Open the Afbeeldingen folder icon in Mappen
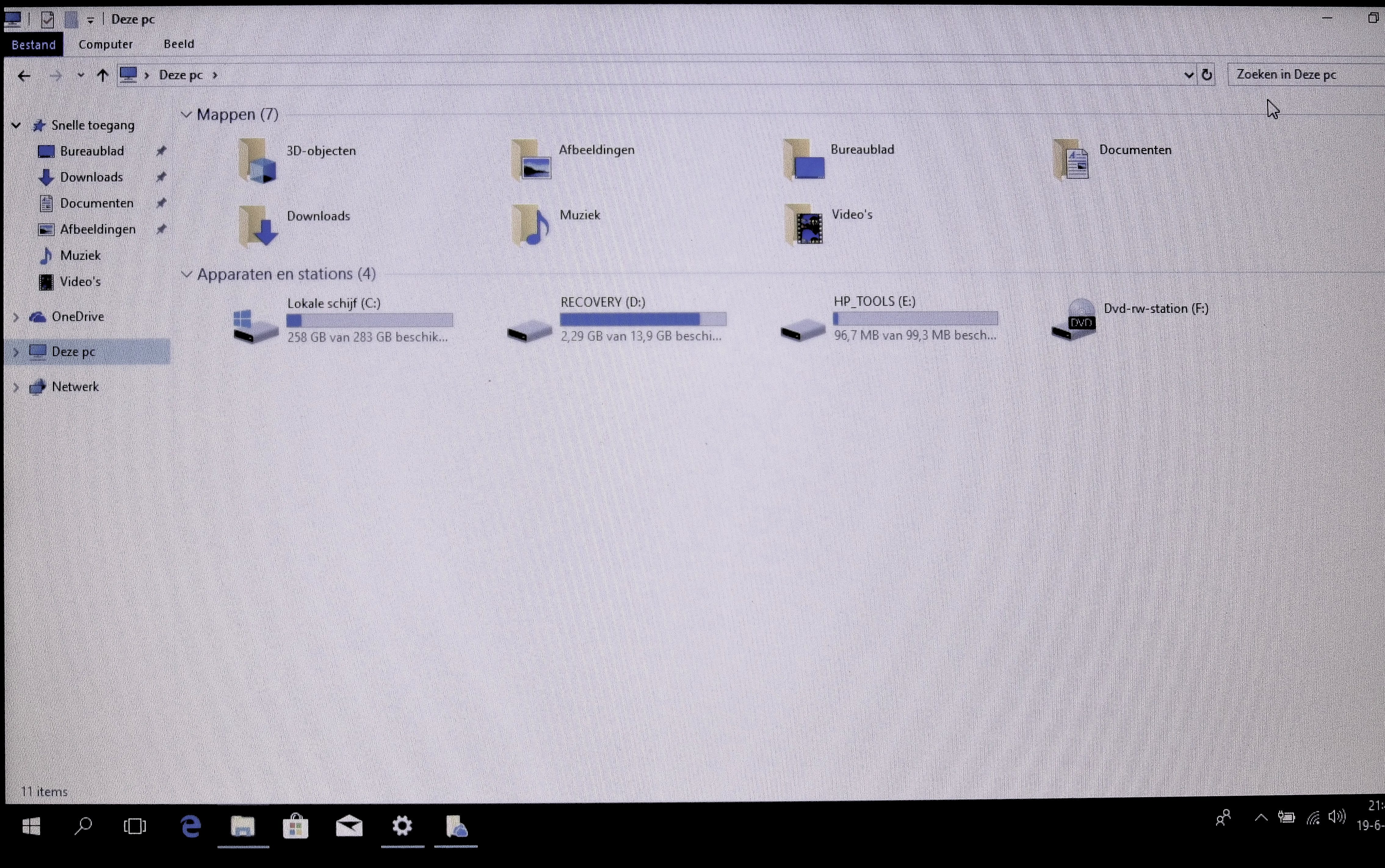Screen dimensions: 1385x868 pyautogui.click(x=531, y=160)
